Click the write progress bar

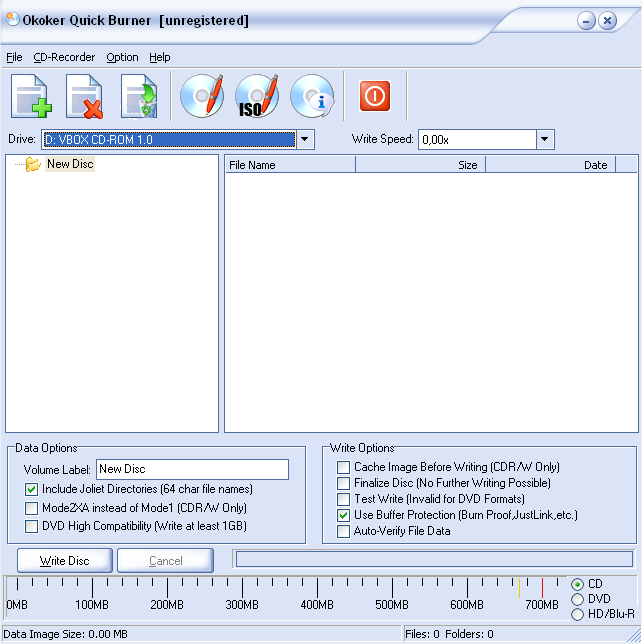[434, 559]
